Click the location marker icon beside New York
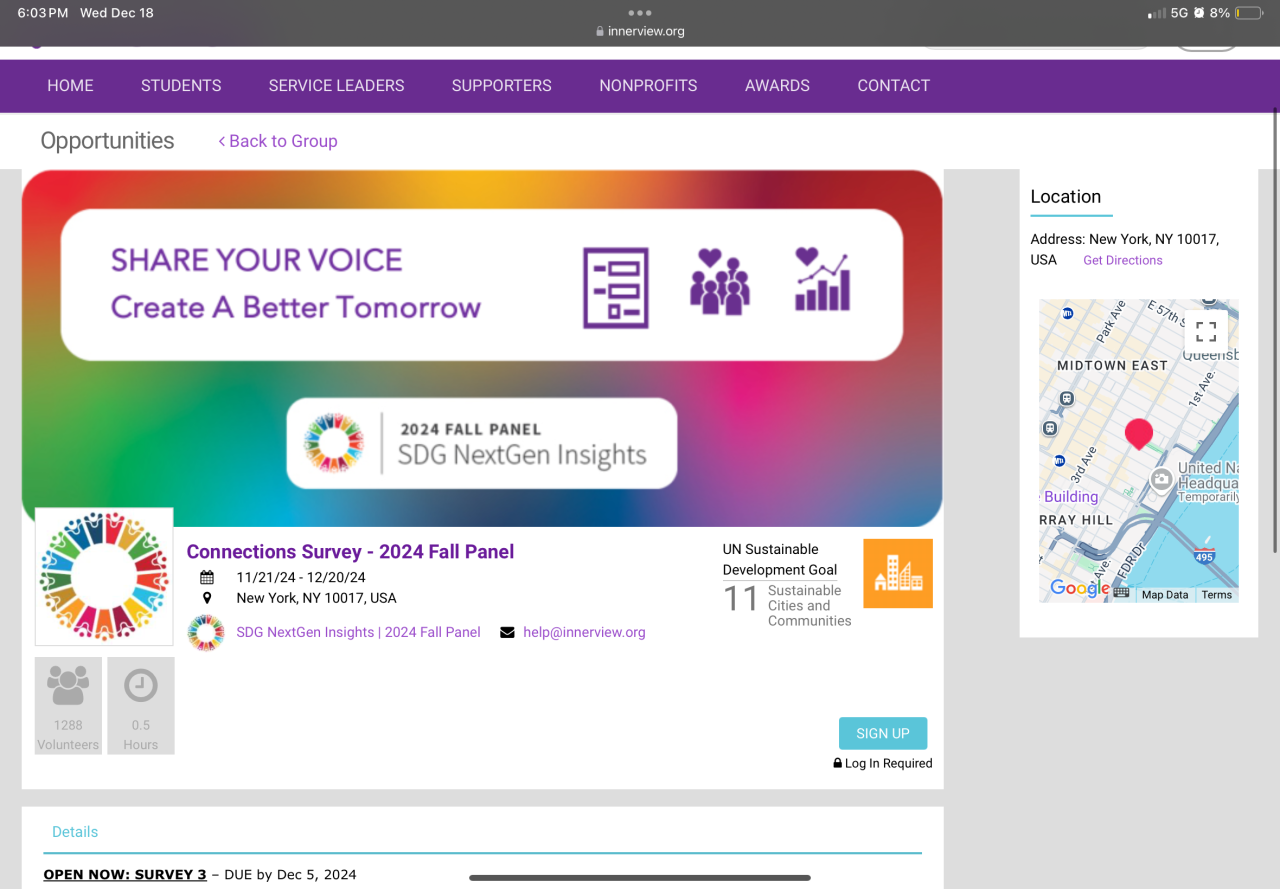This screenshot has width=1280, height=889. [x=207, y=598]
